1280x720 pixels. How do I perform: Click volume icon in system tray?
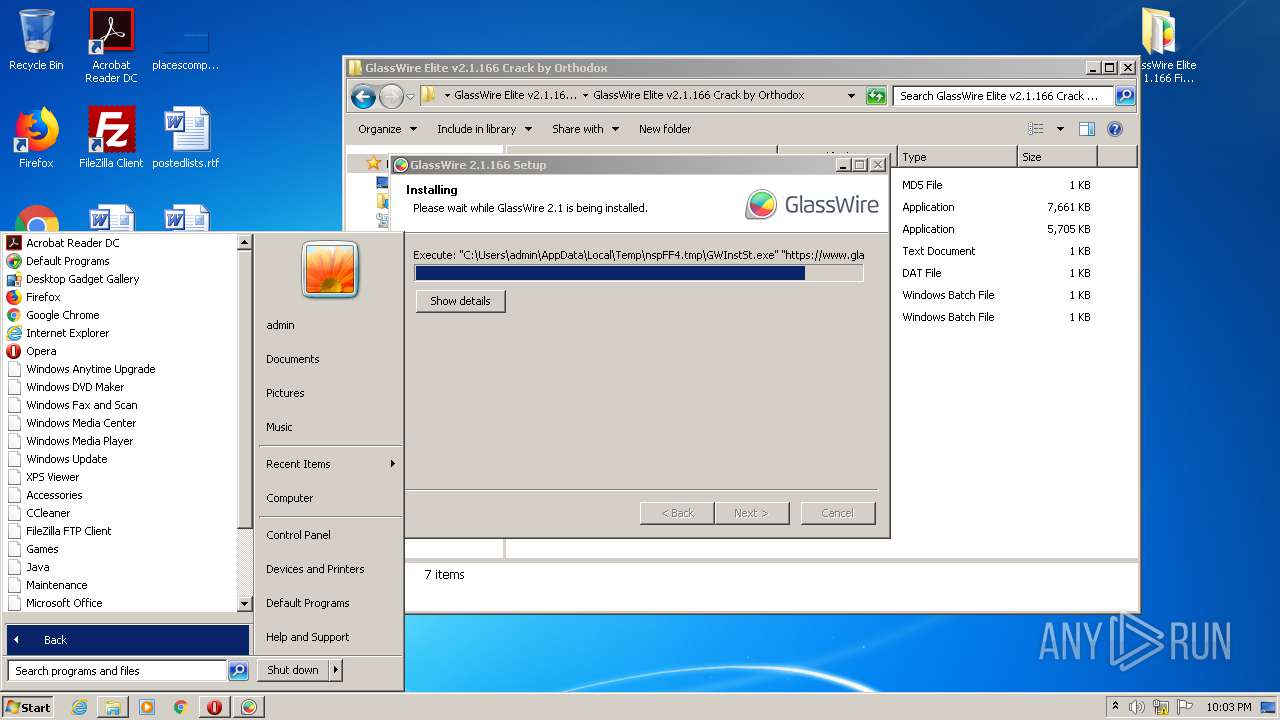[x=1137, y=707]
